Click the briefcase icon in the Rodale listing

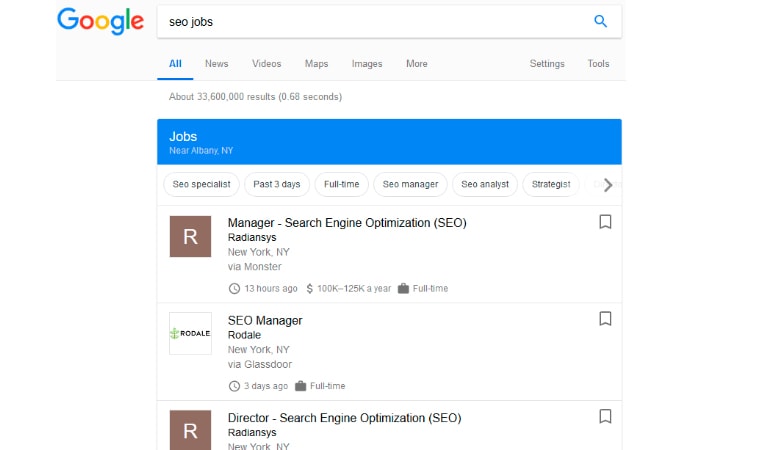pos(300,386)
